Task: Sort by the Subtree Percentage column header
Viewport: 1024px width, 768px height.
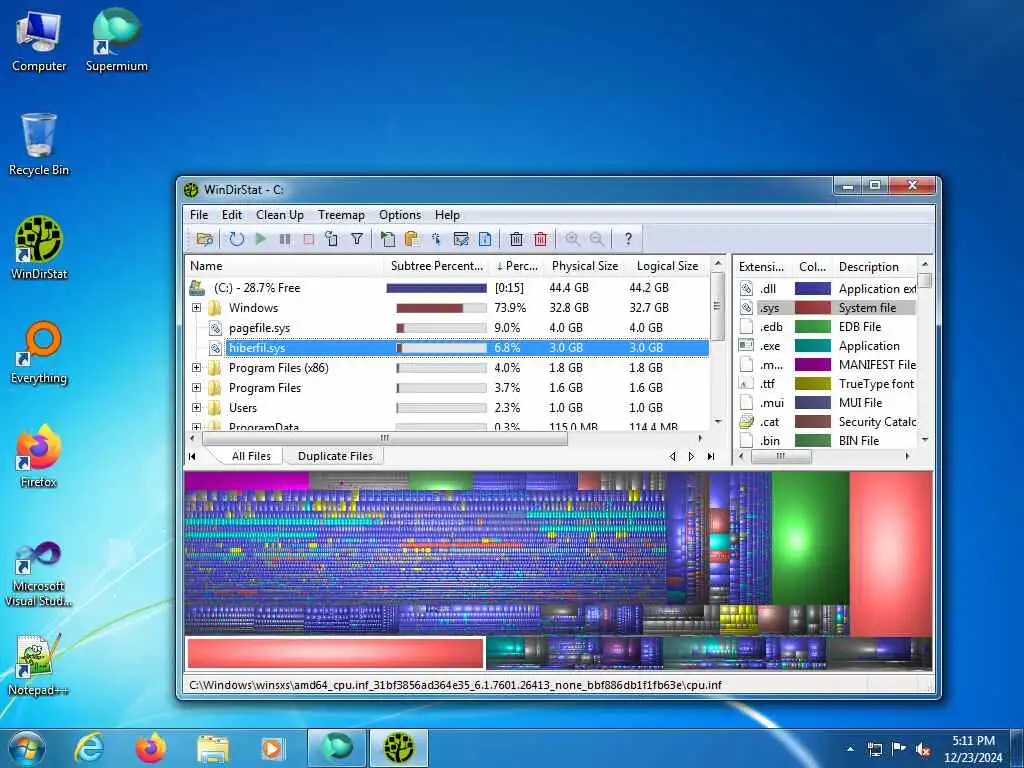Action: coord(436,266)
